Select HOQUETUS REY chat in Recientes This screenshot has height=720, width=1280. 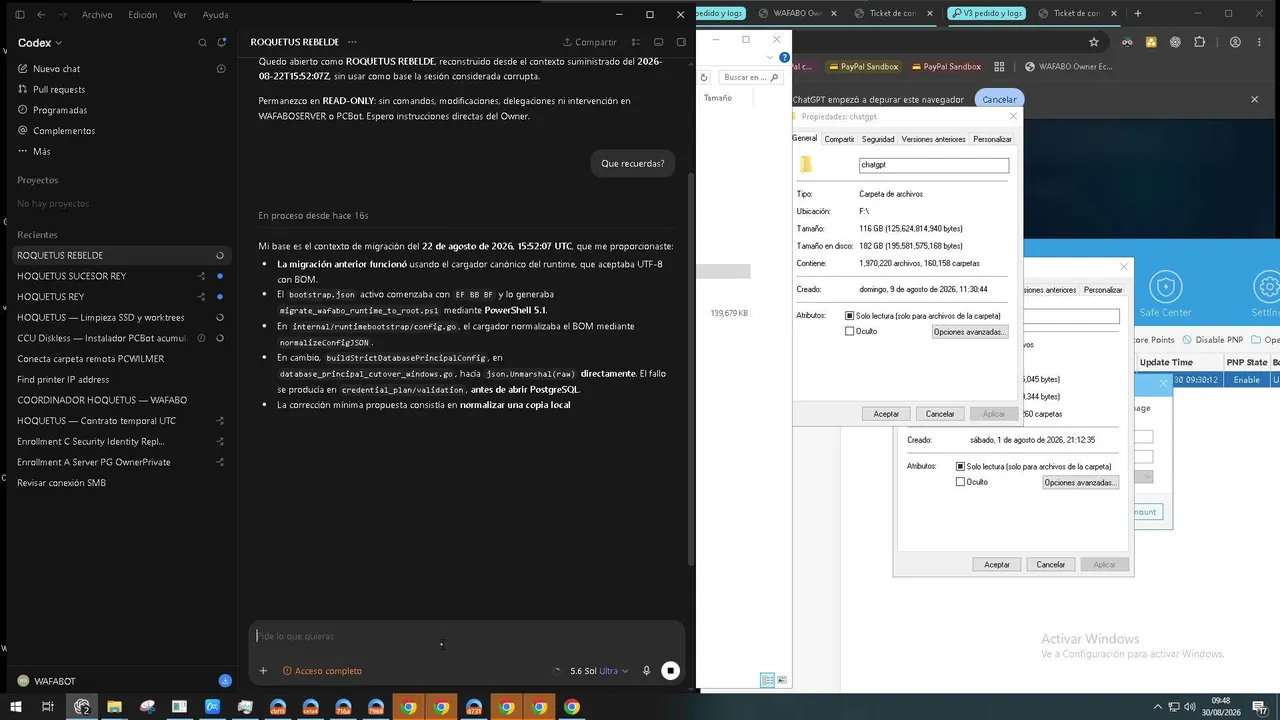point(120,297)
